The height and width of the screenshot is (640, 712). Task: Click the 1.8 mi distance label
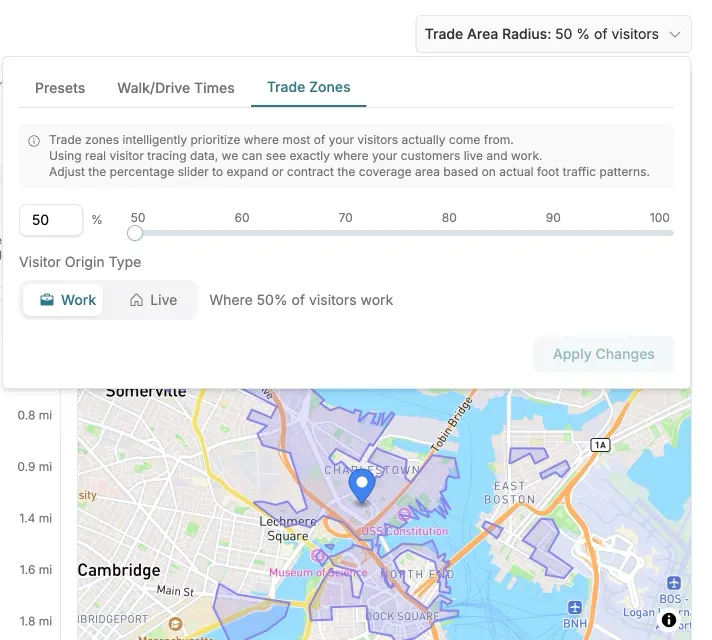(x=35, y=621)
